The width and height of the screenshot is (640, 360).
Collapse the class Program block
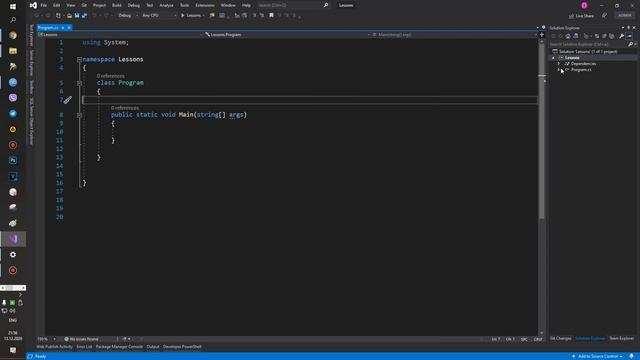pos(79,83)
